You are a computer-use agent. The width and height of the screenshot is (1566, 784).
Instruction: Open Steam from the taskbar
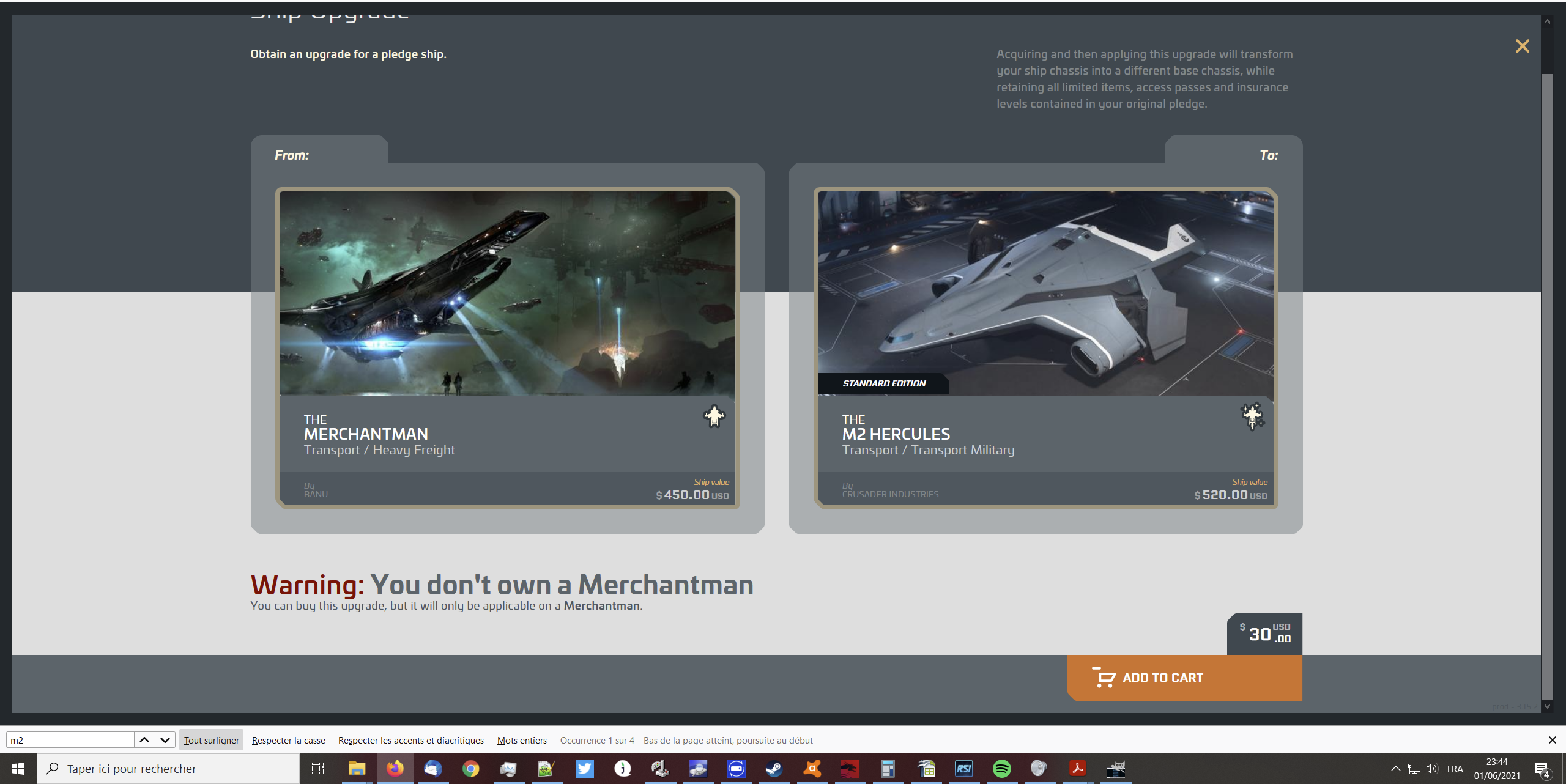click(x=774, y=769)
